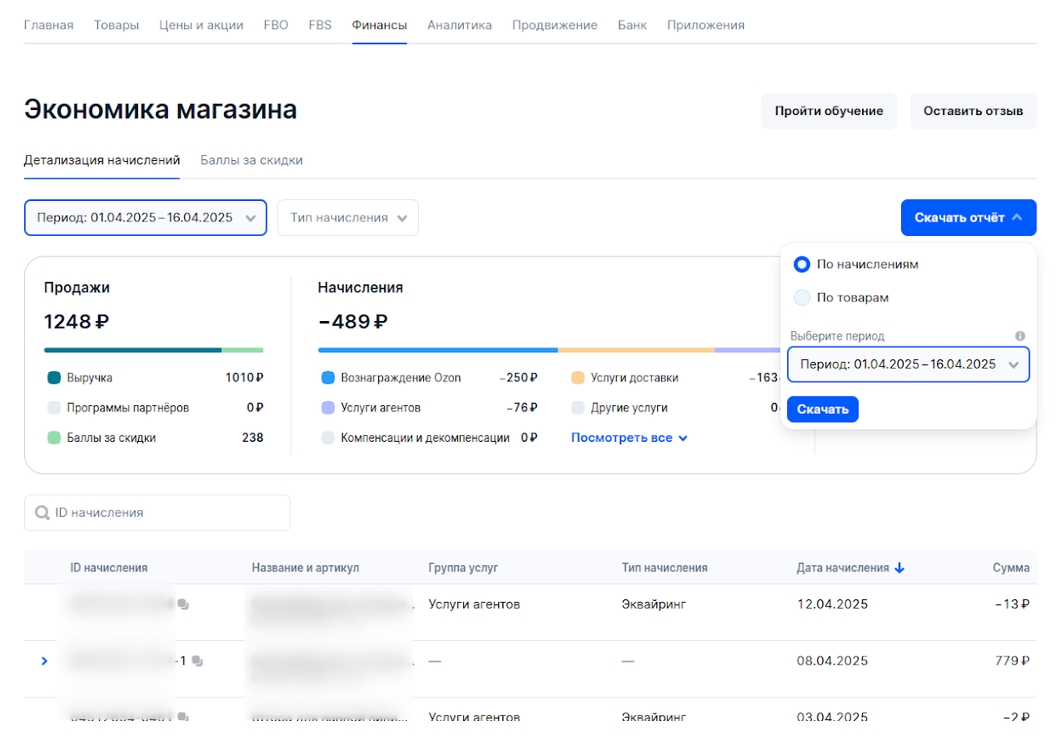This screenshot has height=751, width=1061.
Task: Switch to the FBS tab
Action: (320, 25)
